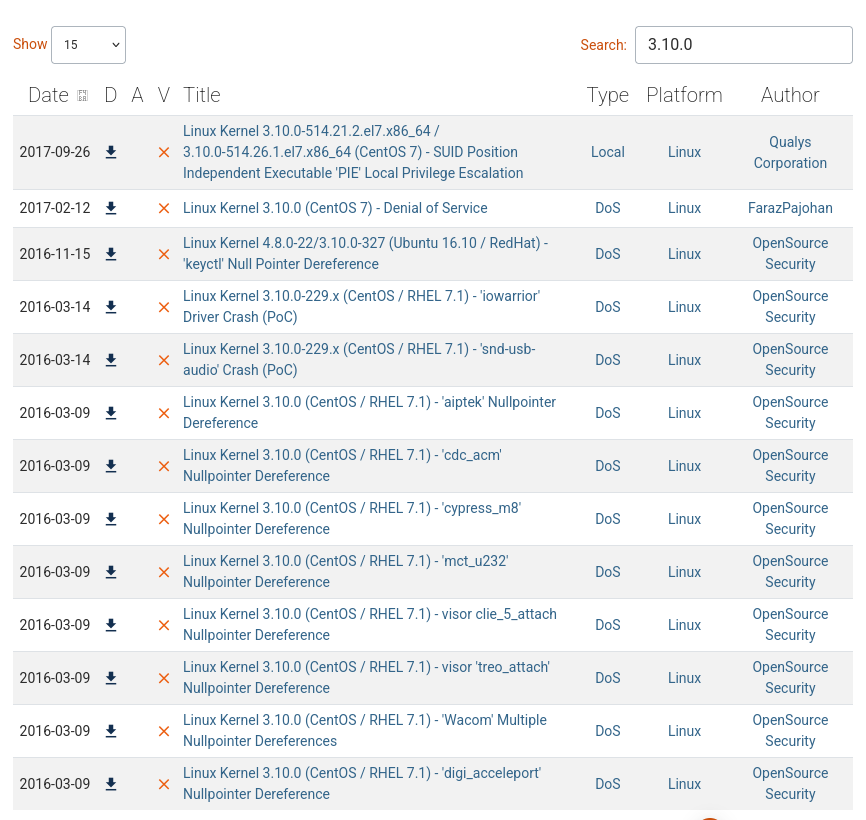Open the 'Wacom' Multiple Nullpointer Dereferences entry

pos(365,731)
